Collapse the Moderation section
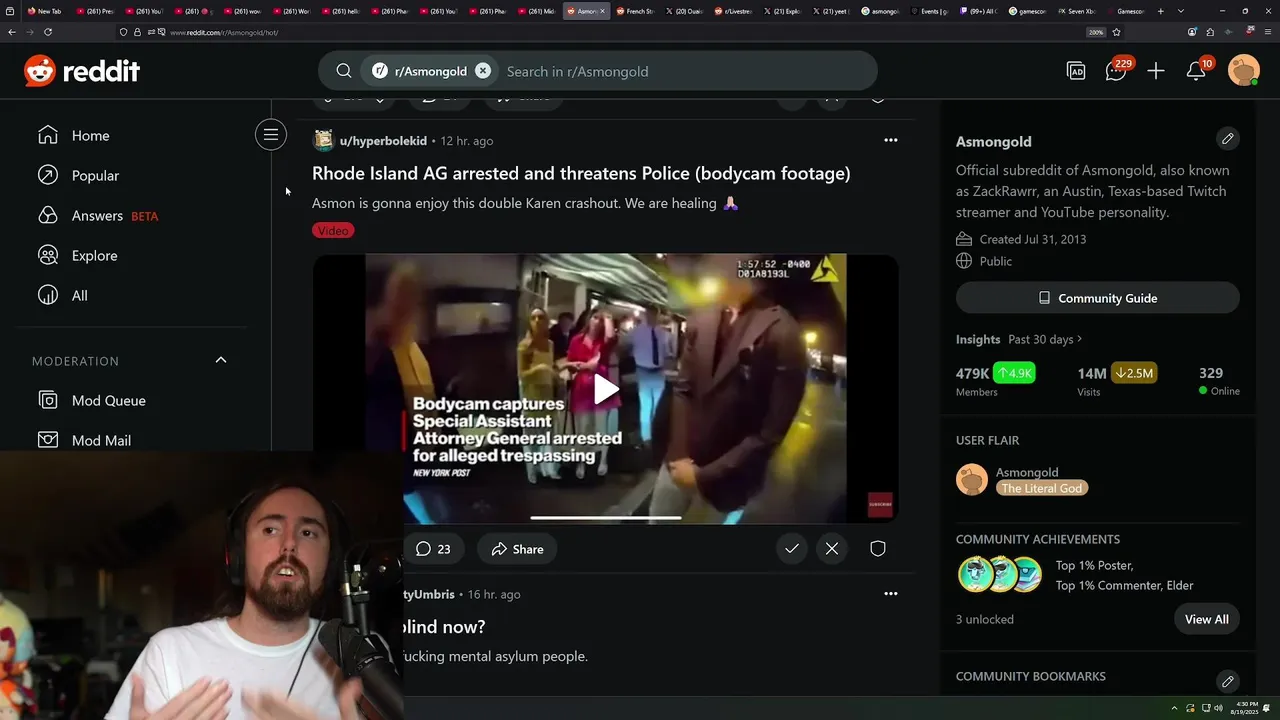Screen dimensions: 1280x720 pos(221,360)
